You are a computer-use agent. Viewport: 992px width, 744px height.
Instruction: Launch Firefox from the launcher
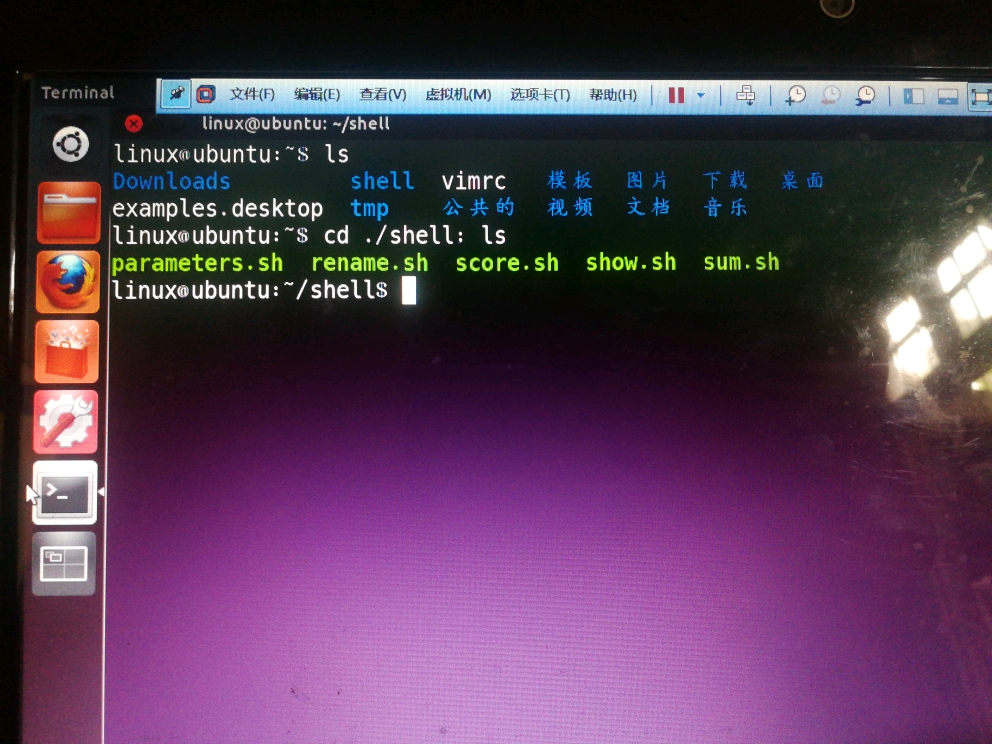coord(68,282)
